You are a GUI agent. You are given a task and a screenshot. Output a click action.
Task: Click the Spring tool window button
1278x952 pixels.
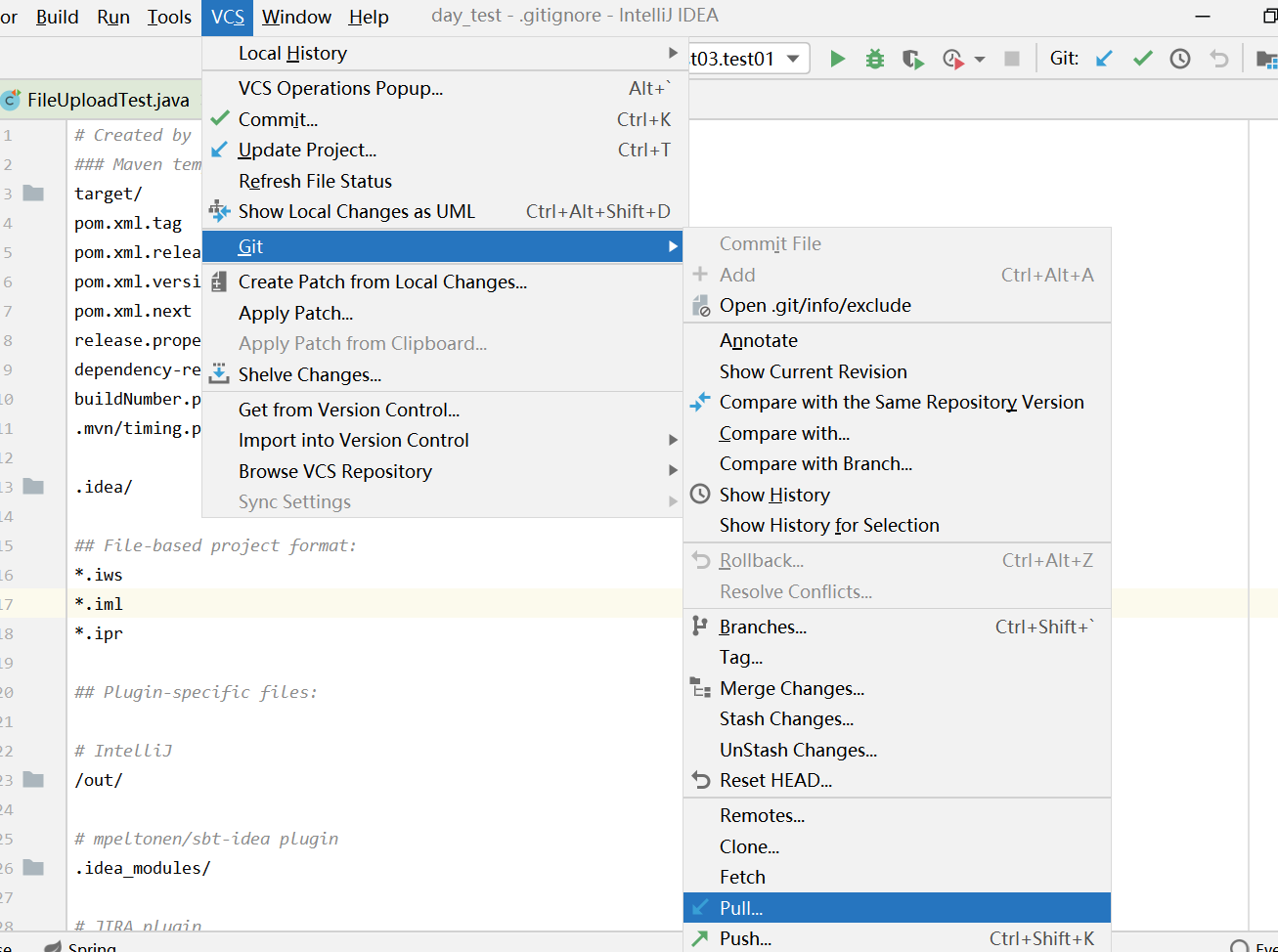pos(82,946)
